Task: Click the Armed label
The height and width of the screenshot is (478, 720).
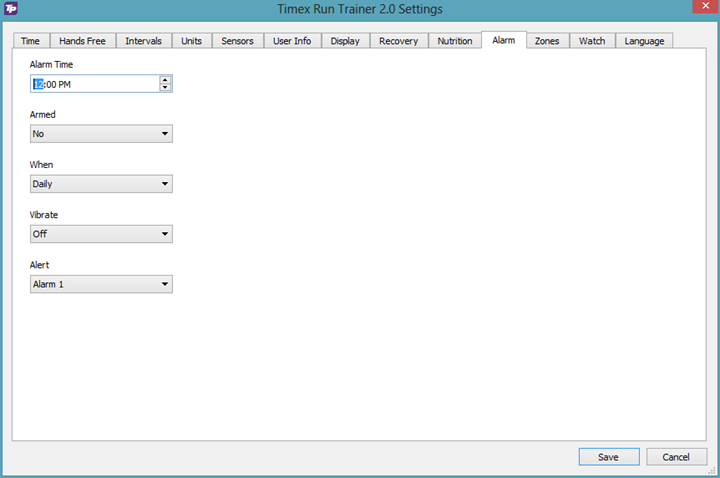Action: pos(43,114)
